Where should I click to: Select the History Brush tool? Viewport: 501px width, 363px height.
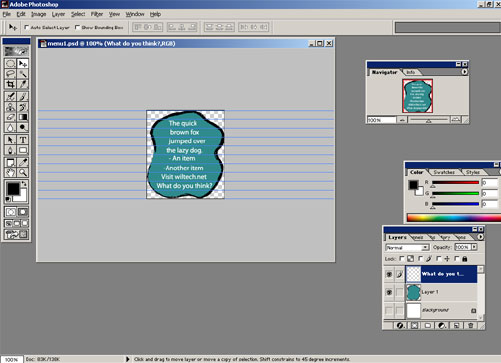[x=23, y=107]
